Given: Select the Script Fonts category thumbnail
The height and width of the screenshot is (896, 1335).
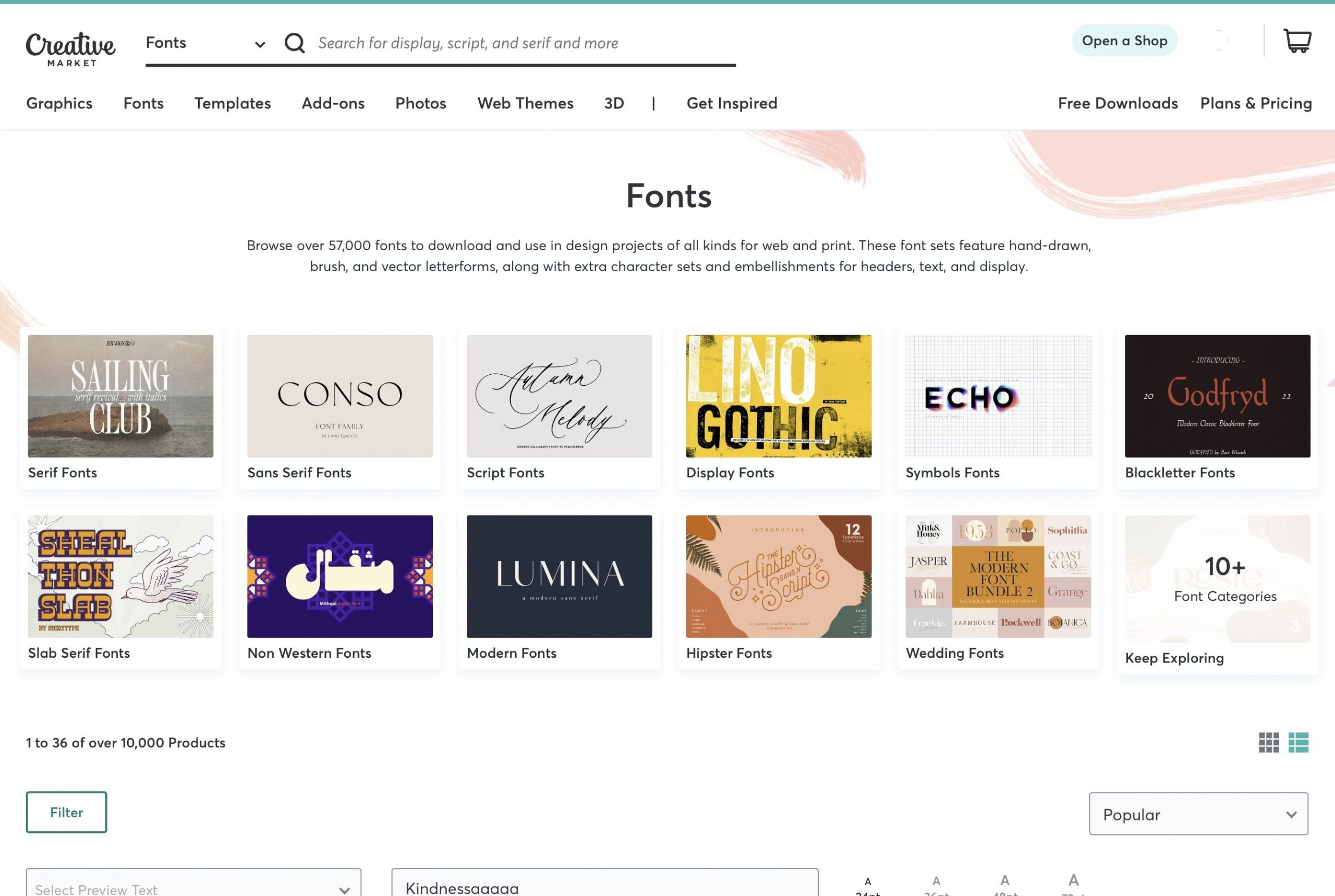Looking at the screenshot, I should click(559, 396).
